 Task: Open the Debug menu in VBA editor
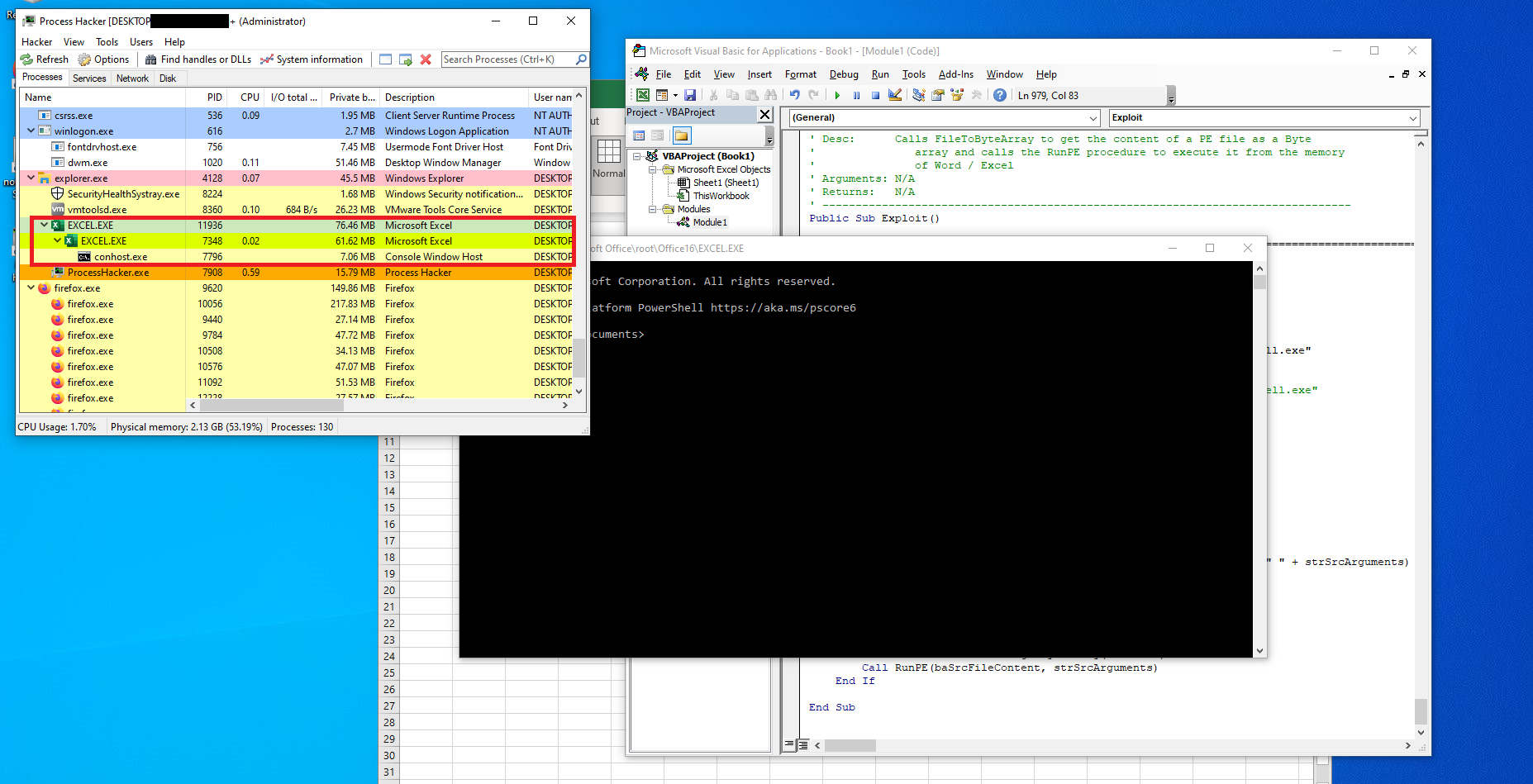(x=844, y=74)
